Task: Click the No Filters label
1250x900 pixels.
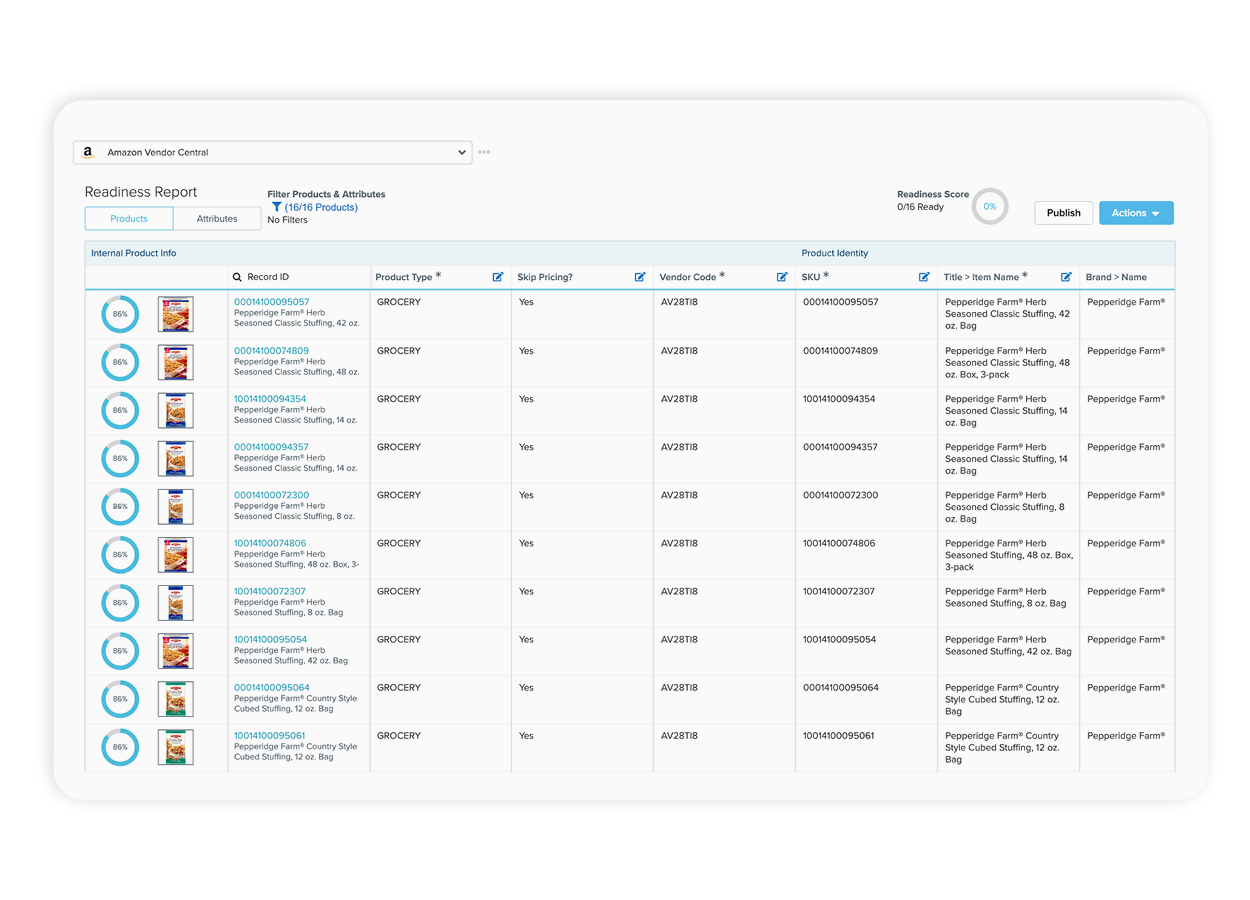Action: (288, 220)
